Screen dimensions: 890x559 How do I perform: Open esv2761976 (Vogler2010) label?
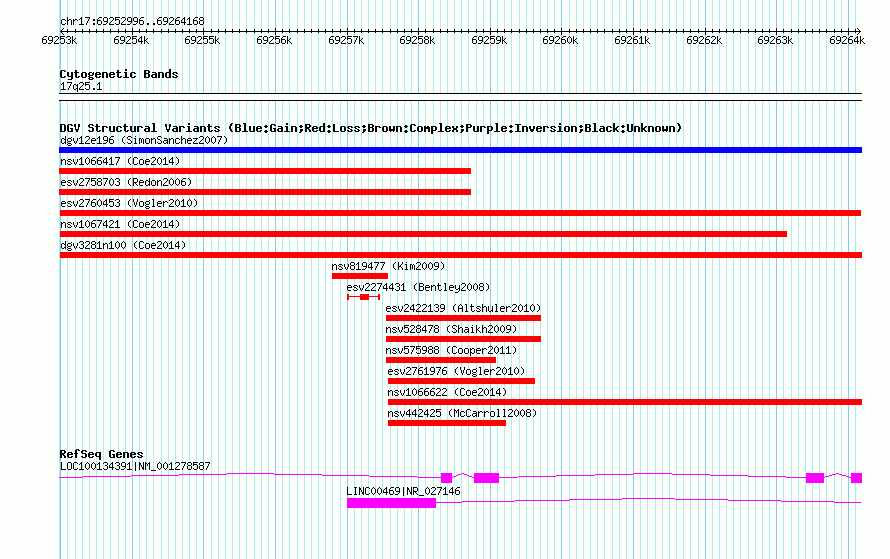point(456,371)
